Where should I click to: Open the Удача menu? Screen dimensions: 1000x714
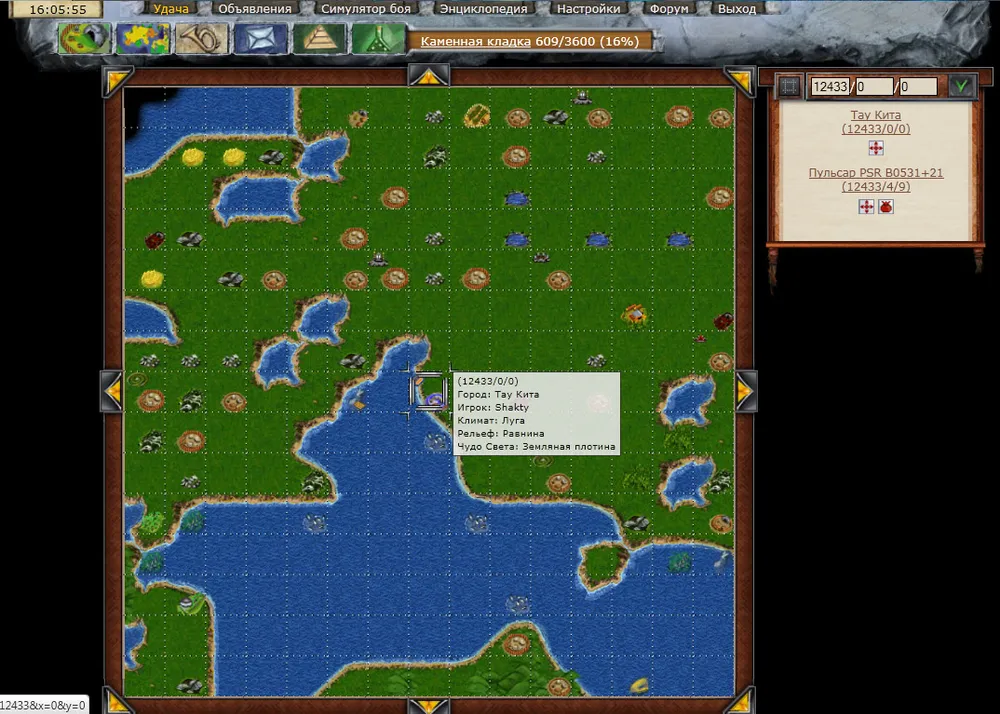pyautogui.click(x=171, y=9)
